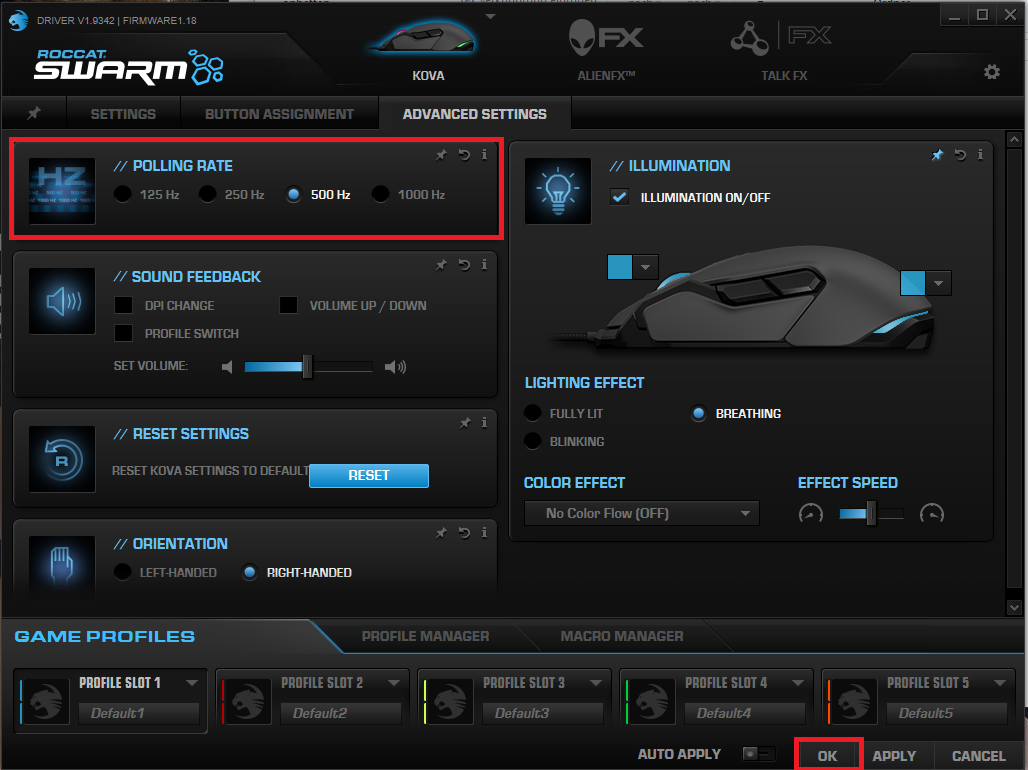Show info for Orientation panel

tap(484, 533)
